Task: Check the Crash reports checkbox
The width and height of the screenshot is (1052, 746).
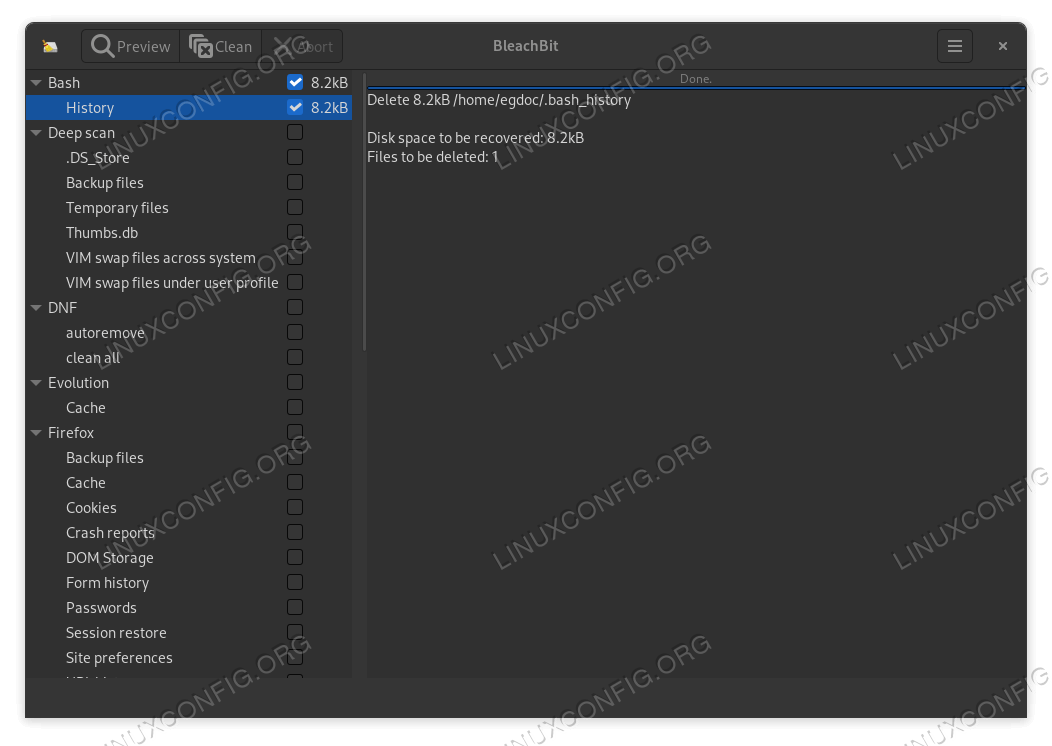Action: [295, 533]
